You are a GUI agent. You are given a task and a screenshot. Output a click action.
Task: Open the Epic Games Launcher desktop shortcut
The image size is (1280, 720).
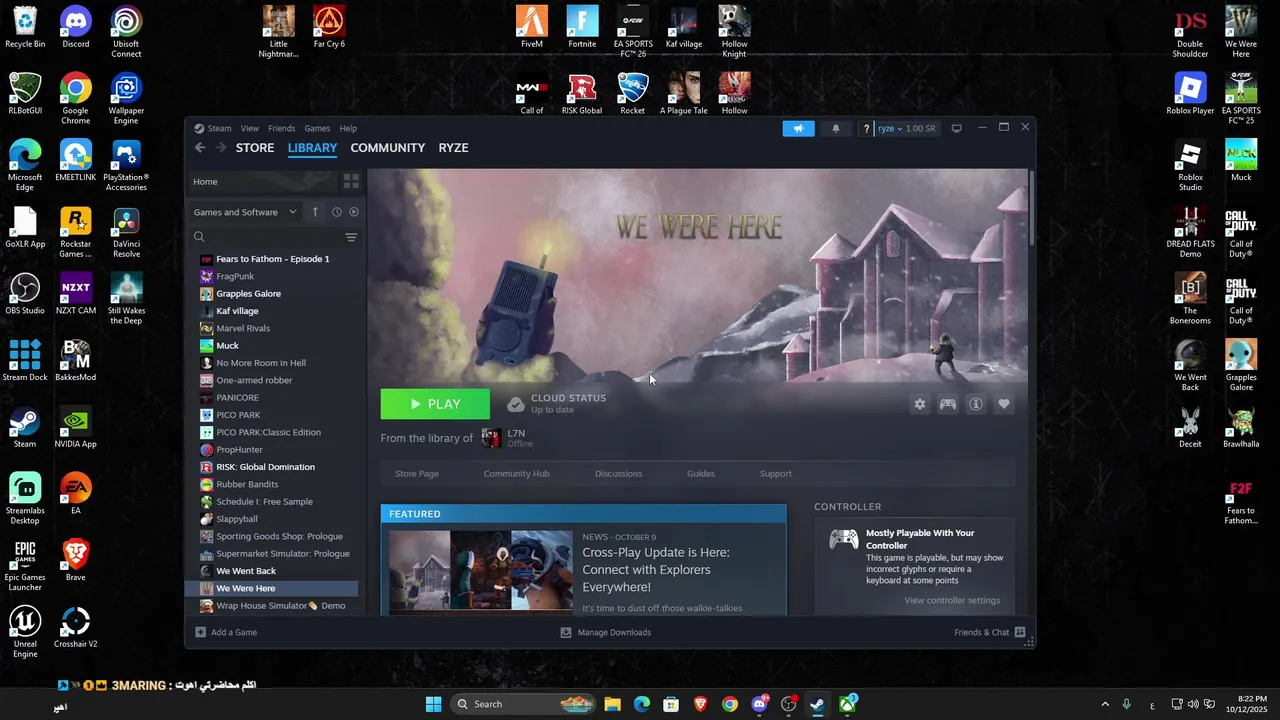click(25, 566)
